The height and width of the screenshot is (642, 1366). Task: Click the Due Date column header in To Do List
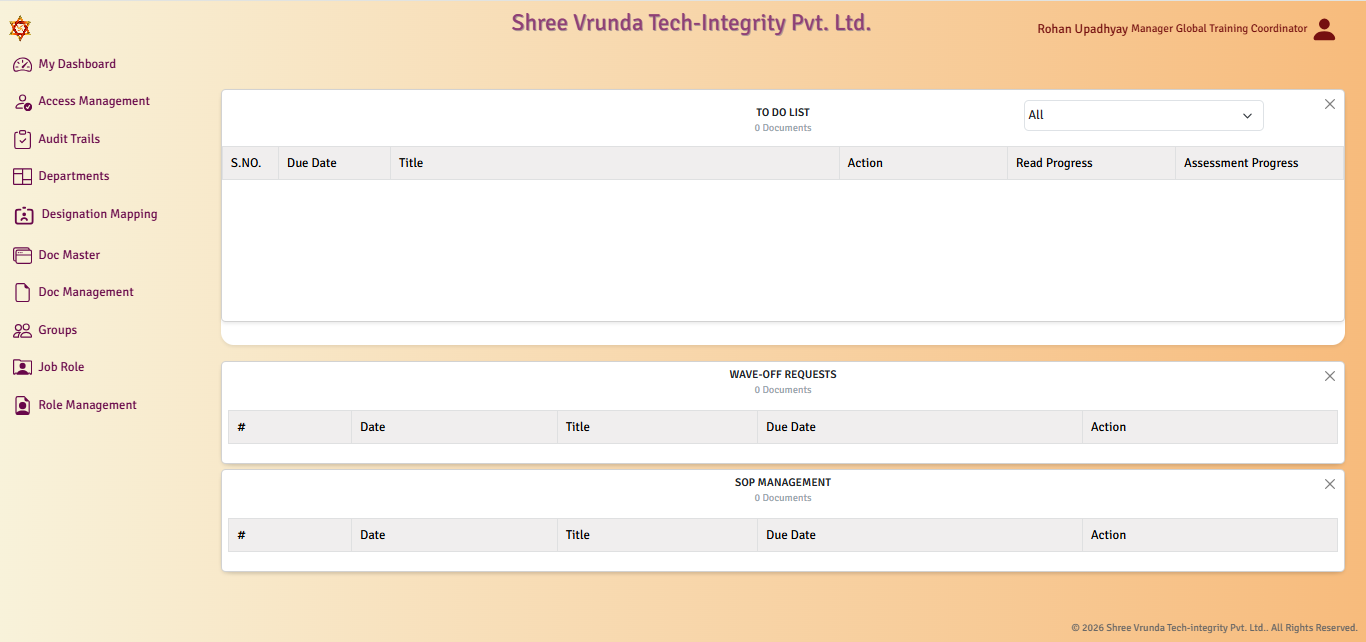point(312,163)
